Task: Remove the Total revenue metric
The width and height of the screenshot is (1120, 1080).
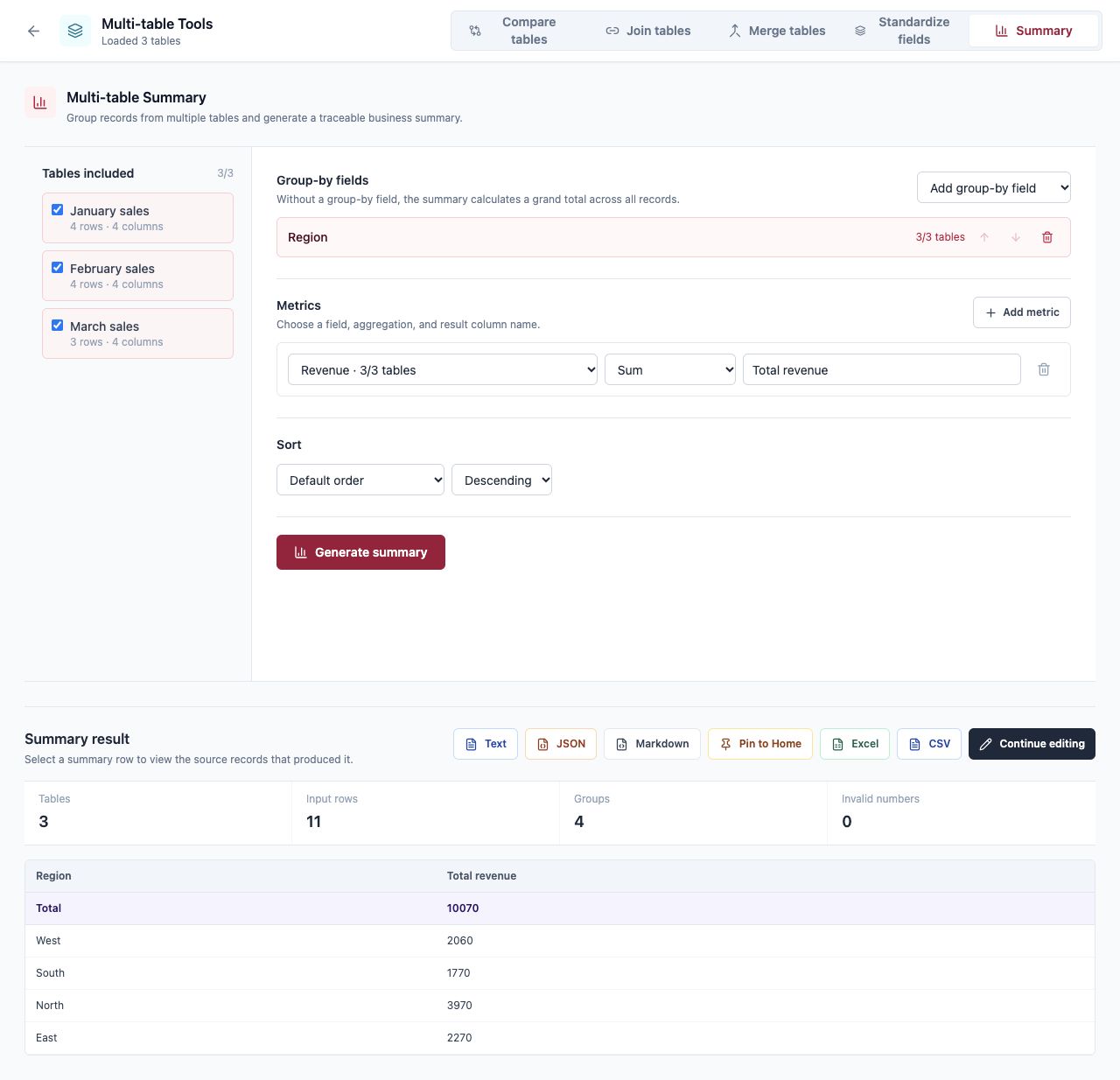Action: [x=1044, y=369]
